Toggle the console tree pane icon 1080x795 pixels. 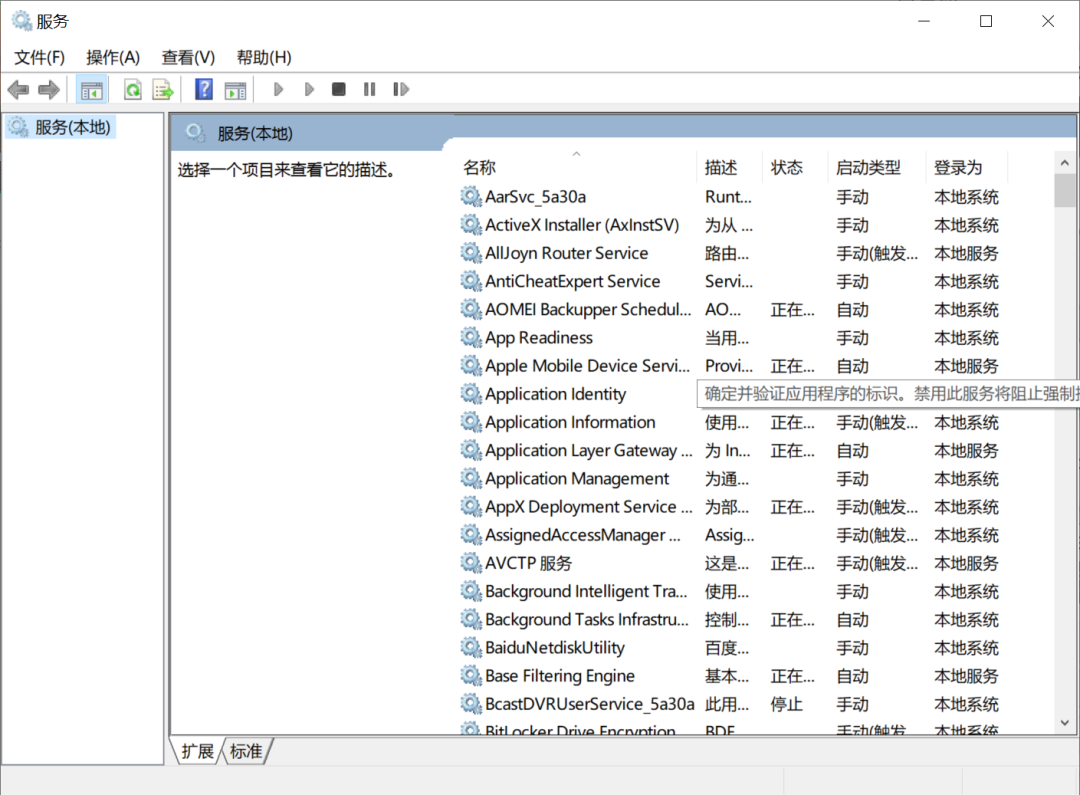pos(92,90)
